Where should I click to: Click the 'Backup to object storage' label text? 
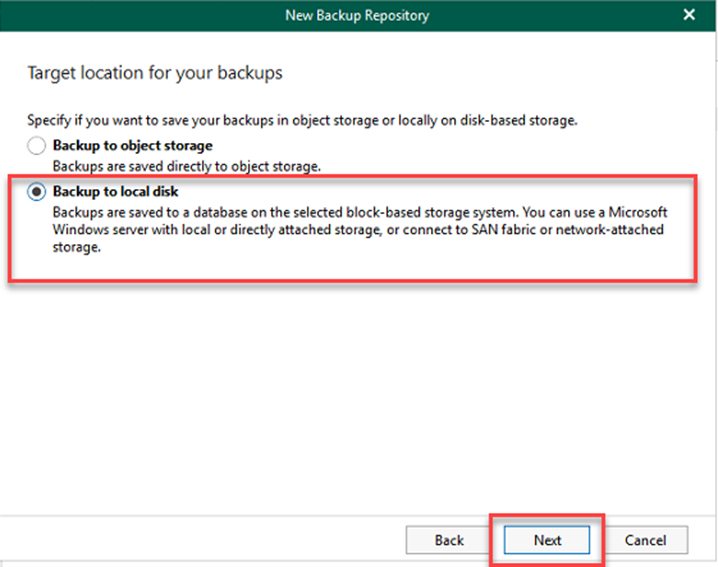(x=132, y=146)
